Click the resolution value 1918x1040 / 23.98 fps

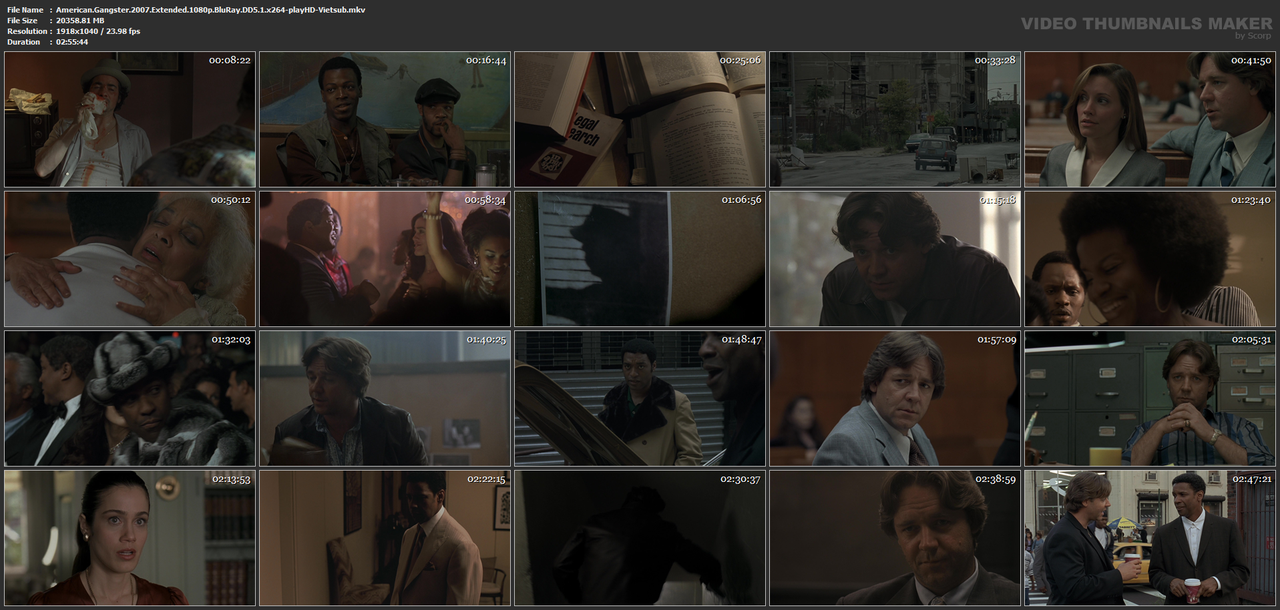(x=98, y=31)
